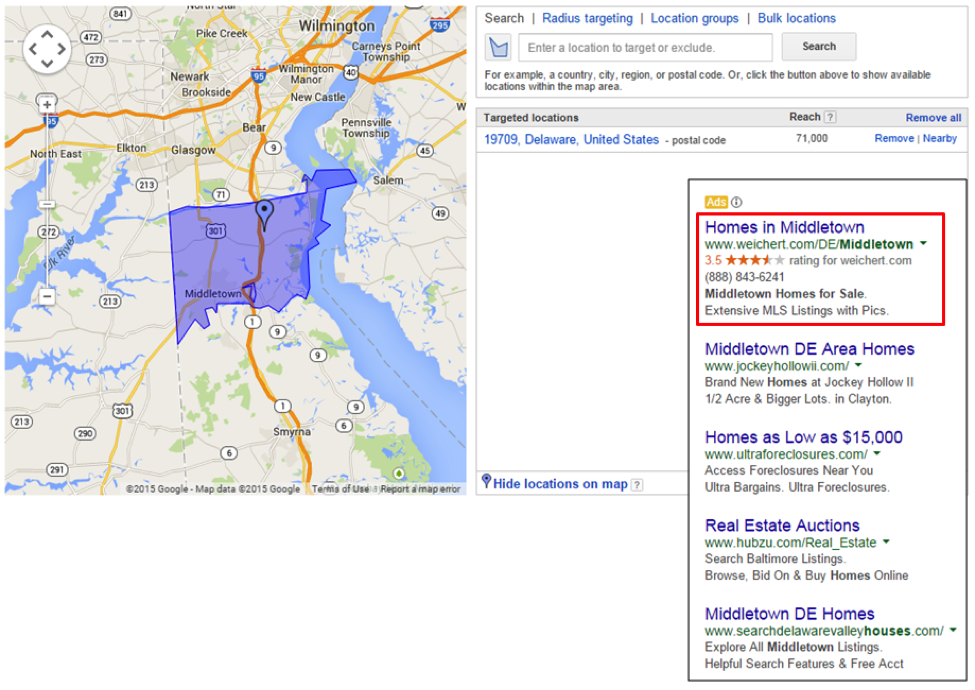This screenshot has width=975, height=690.
Task: Select the polygon drawing tool icon
Action: tap(498, 46)
